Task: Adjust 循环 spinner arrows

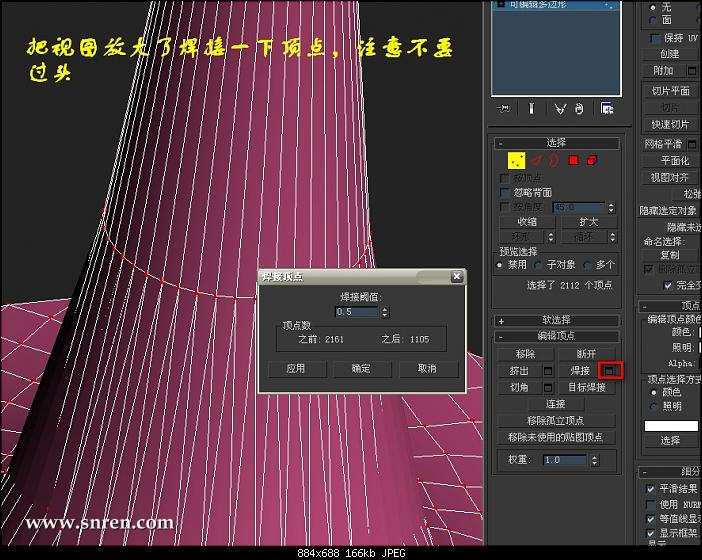Action: [x=612, y=236]
